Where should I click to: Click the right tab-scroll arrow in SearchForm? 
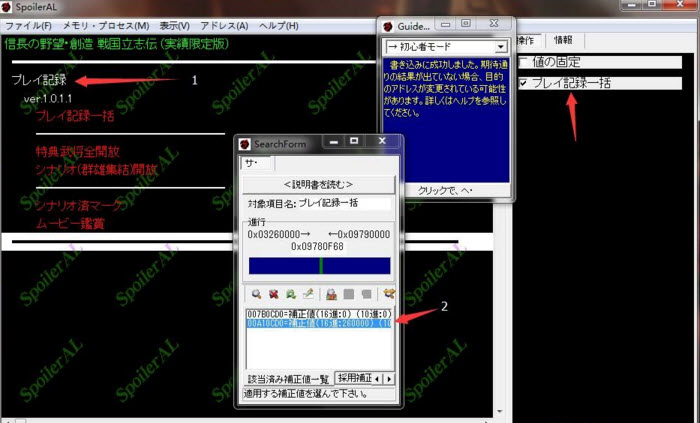(389, 379)
